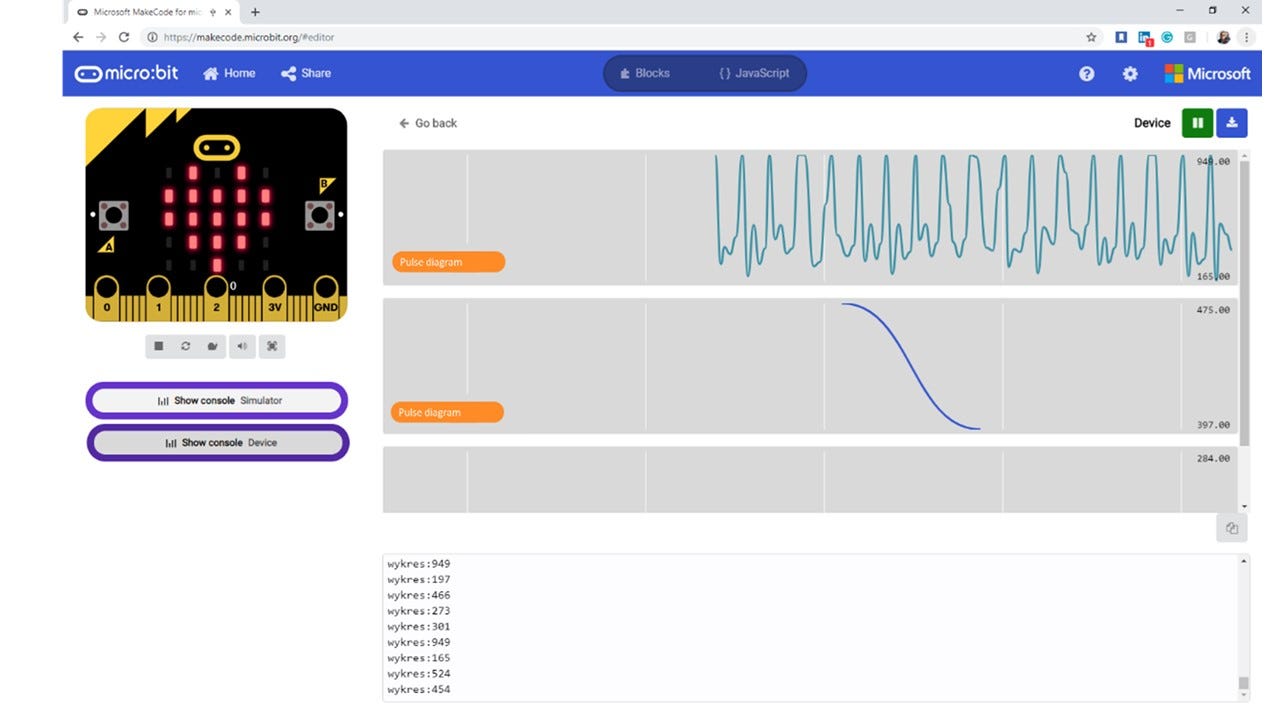Image resolution: width=1280 pixels, height=720 pixels.
Task: Open a new browser tab
Action: pyautogui.click(x=255, y=12)
